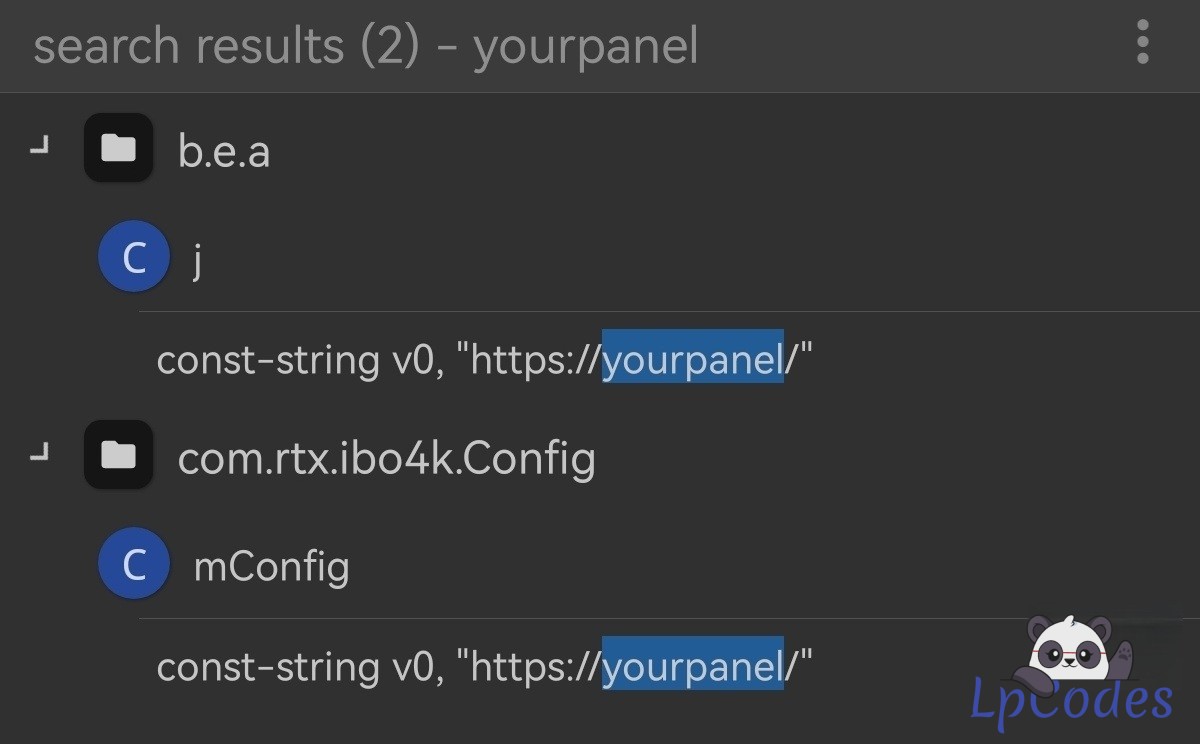Select the com.rtx.ibo4k.Config package name
Image resolution: width=1200 pixels, height=744 pixels.
coord(386,458)
